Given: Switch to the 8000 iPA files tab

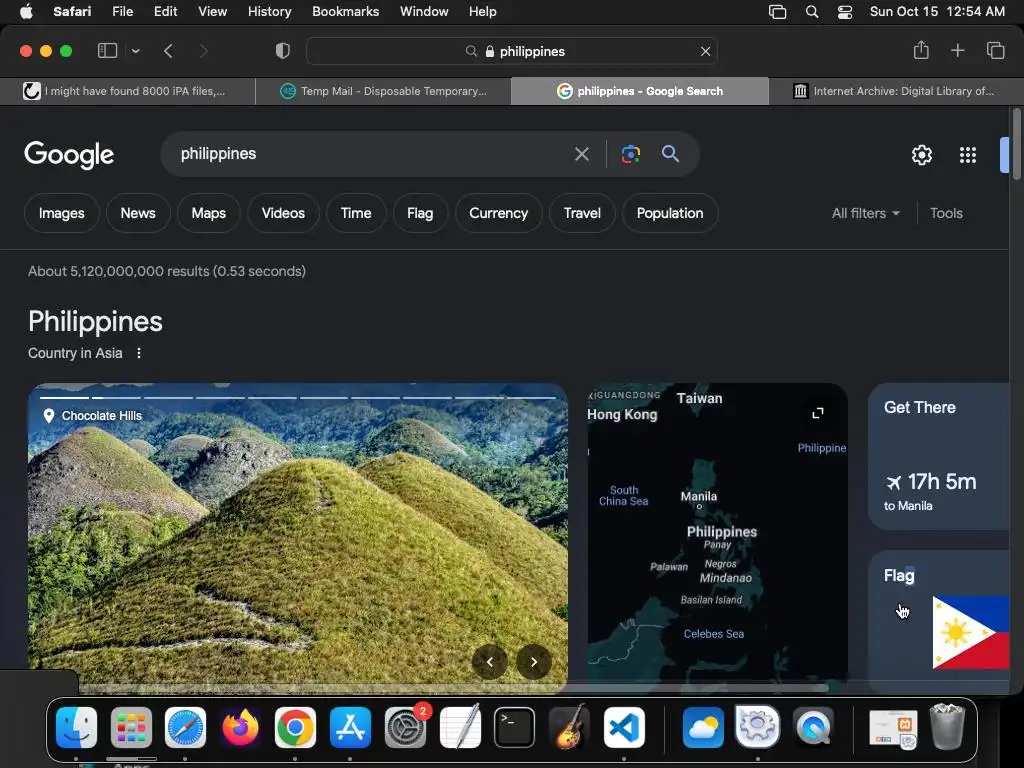Looking at the screenshot, I should point(127,91).
